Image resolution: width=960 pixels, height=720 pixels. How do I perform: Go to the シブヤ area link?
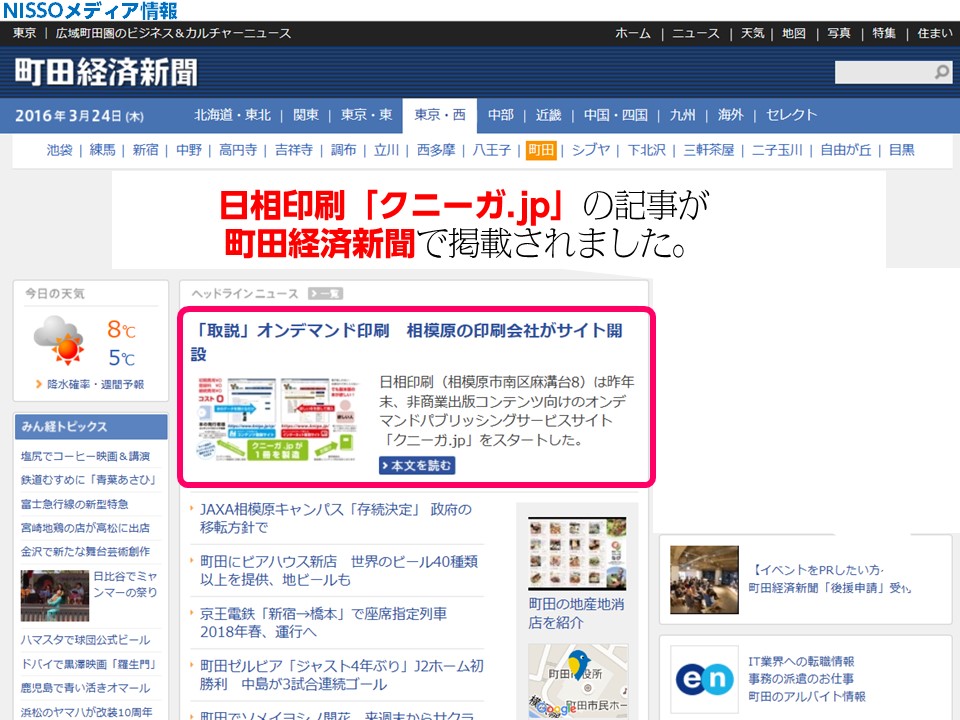click(x=591, y=150)
